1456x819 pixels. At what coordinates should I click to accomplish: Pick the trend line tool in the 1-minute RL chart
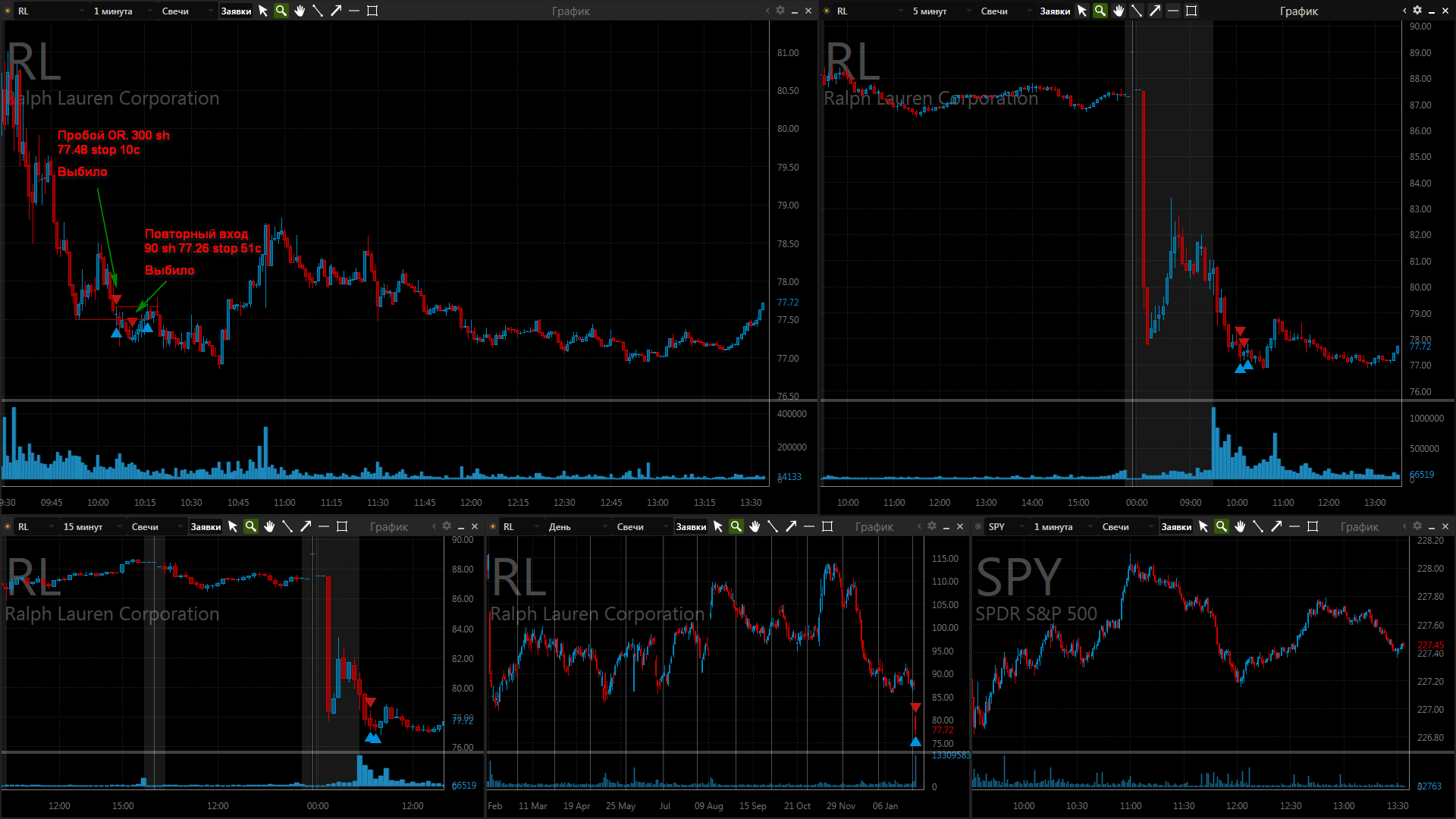click(318, 11)
